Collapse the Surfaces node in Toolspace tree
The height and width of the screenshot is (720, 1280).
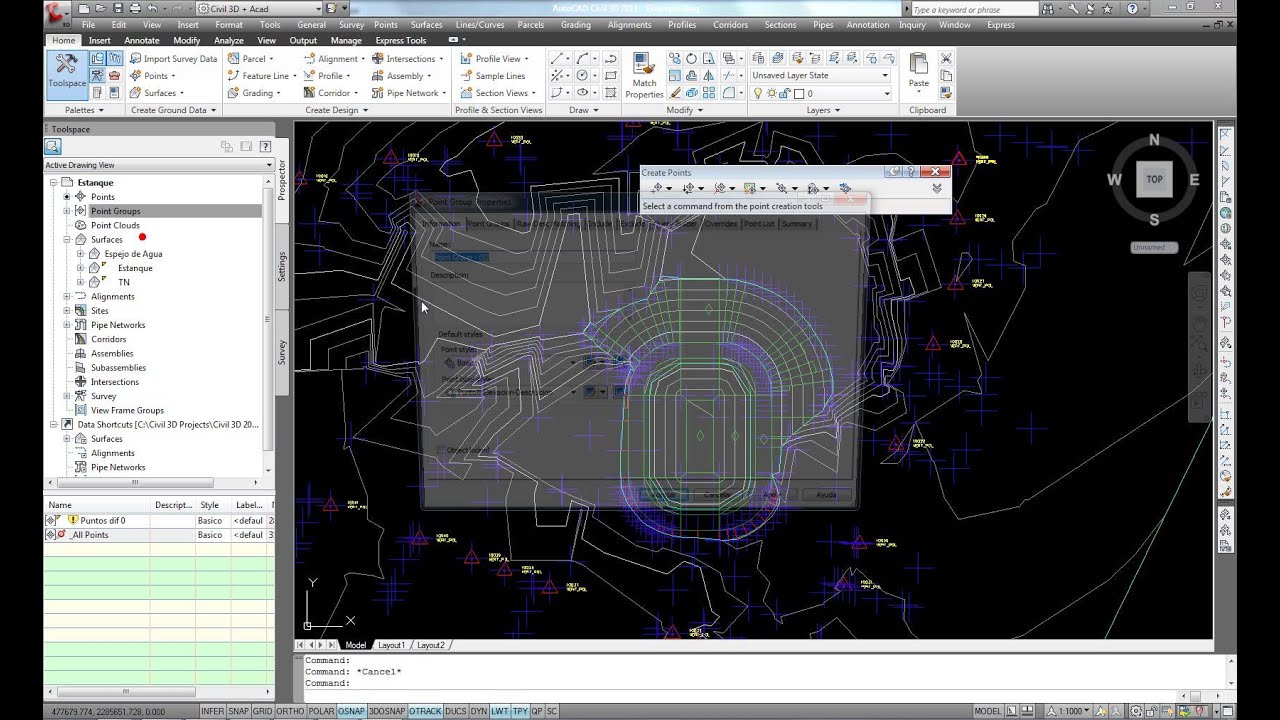[x=68, y=240]
